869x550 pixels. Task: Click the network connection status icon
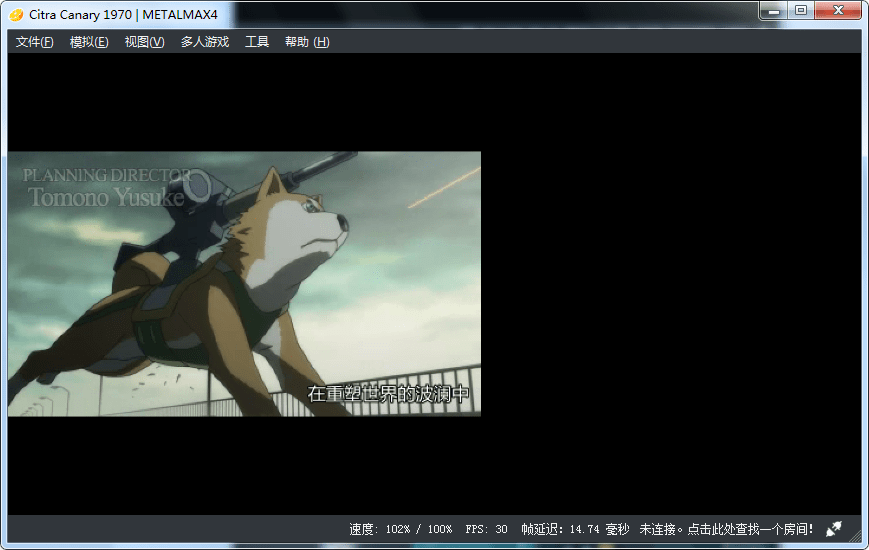[833, 529]
